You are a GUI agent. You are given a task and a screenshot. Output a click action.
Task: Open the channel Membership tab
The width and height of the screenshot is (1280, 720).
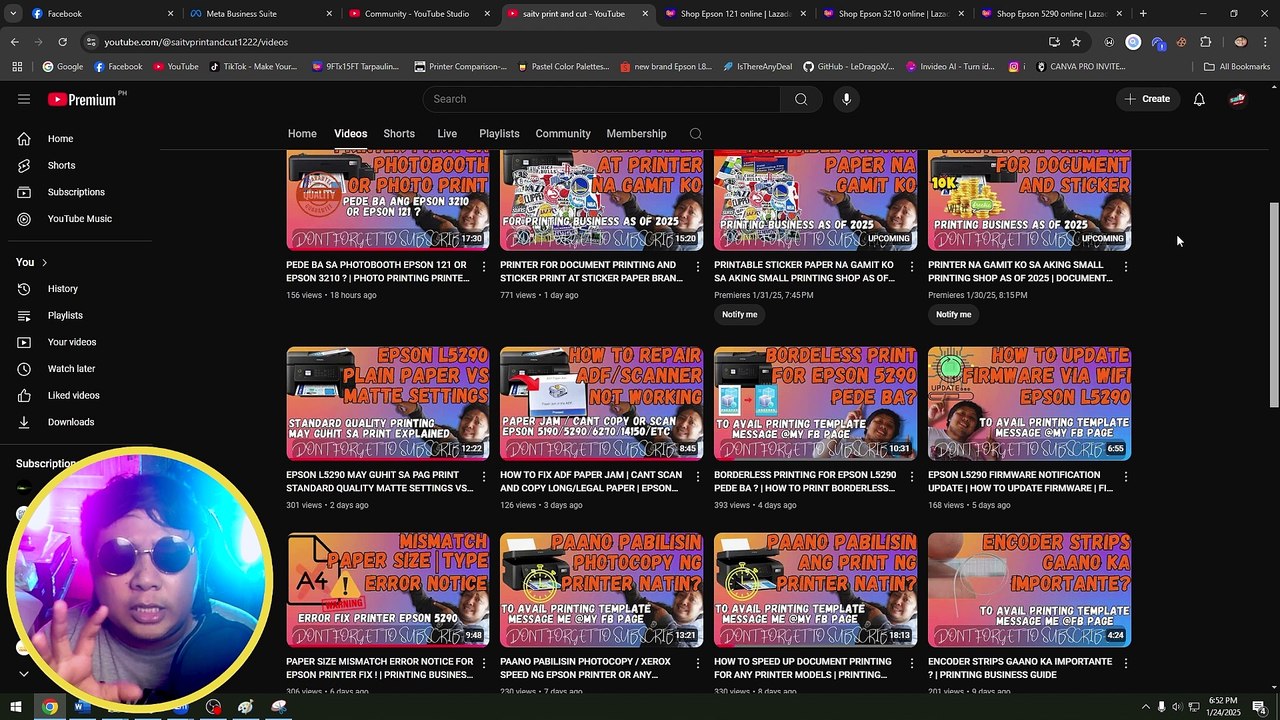[636, 134]
